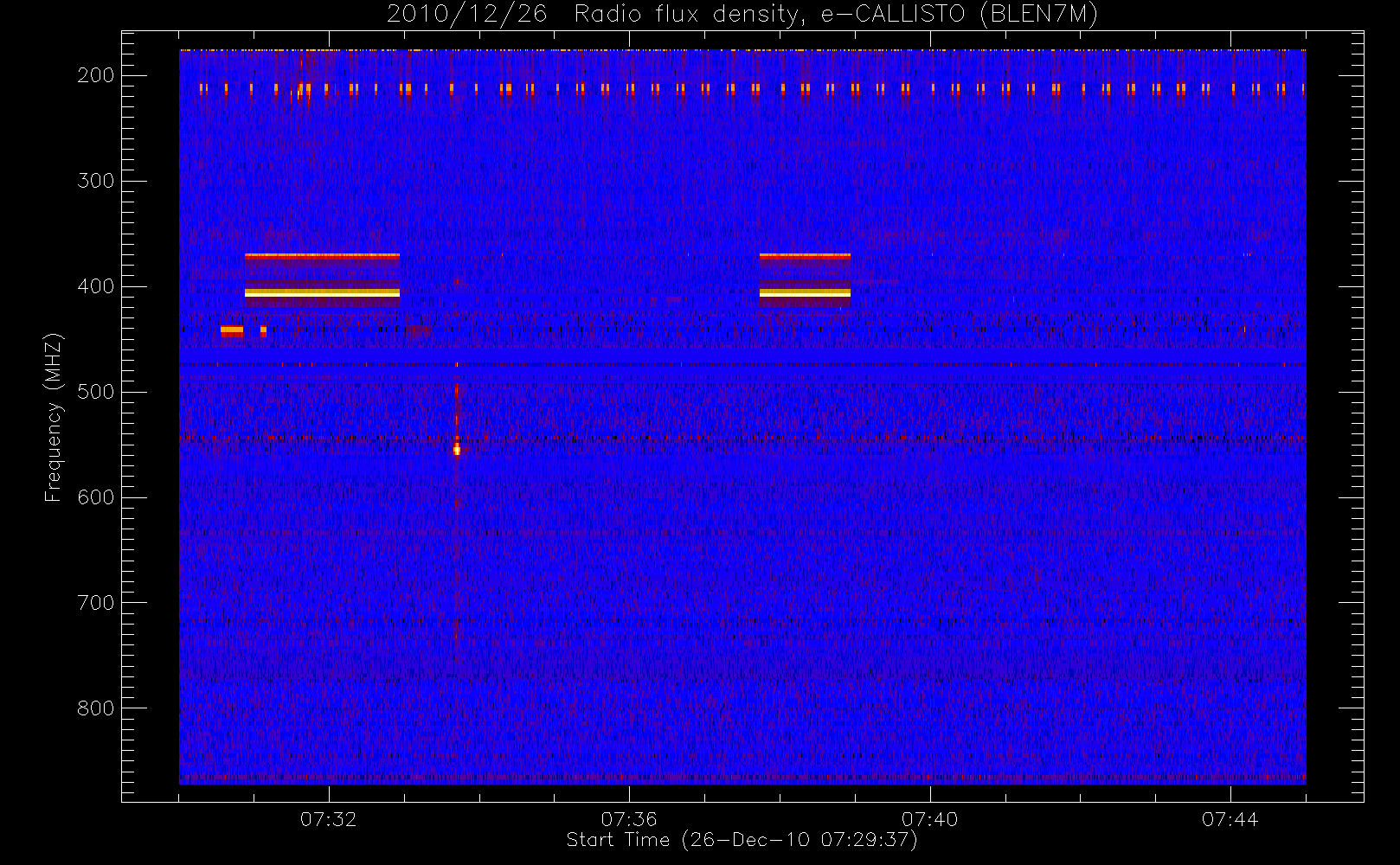Click the '07:44' time tick label
This screenshot has height=865, width=1400.
click(x=1230, y=819)
